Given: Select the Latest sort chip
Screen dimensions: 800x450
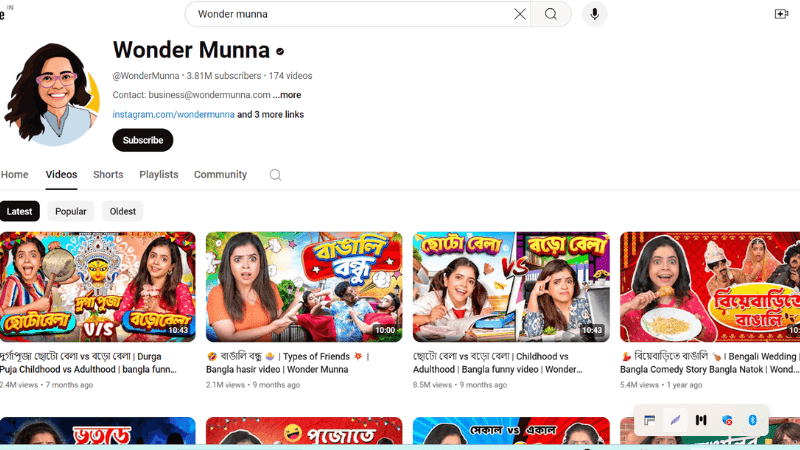Looking at the screenshot, I should pyautogui.click(x=19, y=211).
